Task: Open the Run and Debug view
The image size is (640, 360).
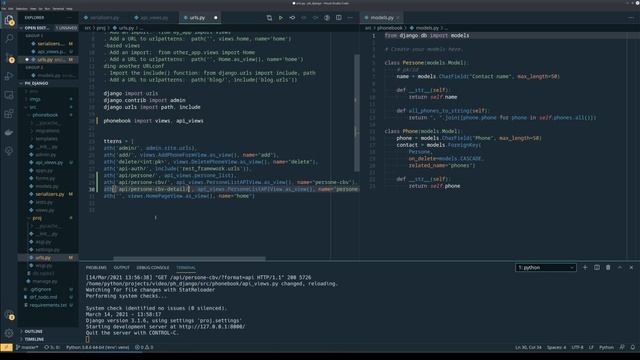Action: pyautogui.click(x=9, y=76)
